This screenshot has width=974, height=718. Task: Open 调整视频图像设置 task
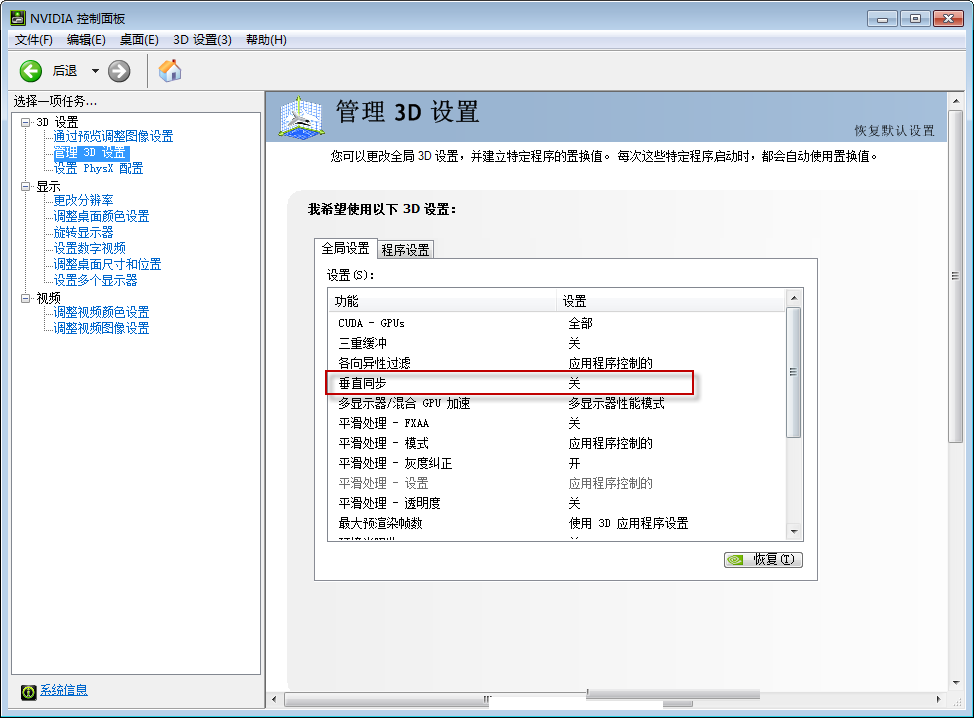point(101,328)
